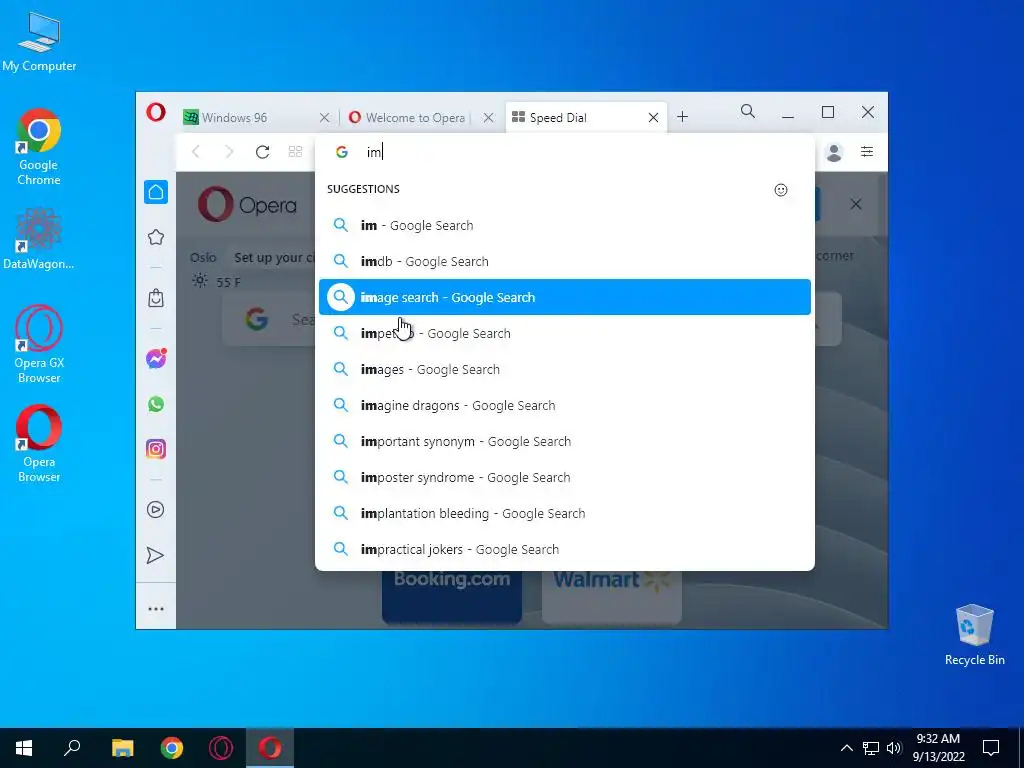Open sidebar setup three dots

click(155, 609)
